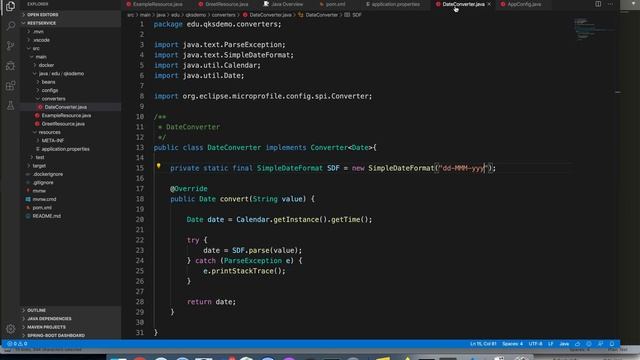Click the errors and warnings status indicator

pyautogui.click(x=17, y=344)
